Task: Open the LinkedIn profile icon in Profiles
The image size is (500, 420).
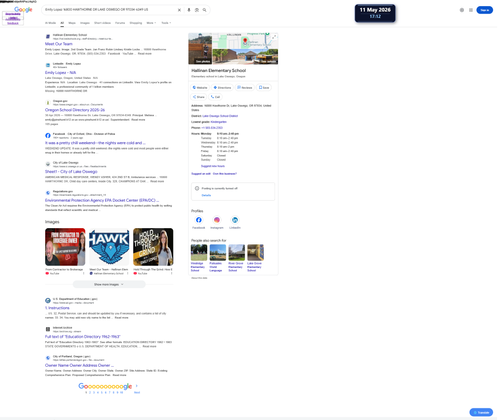Action: tap(235, 220)
